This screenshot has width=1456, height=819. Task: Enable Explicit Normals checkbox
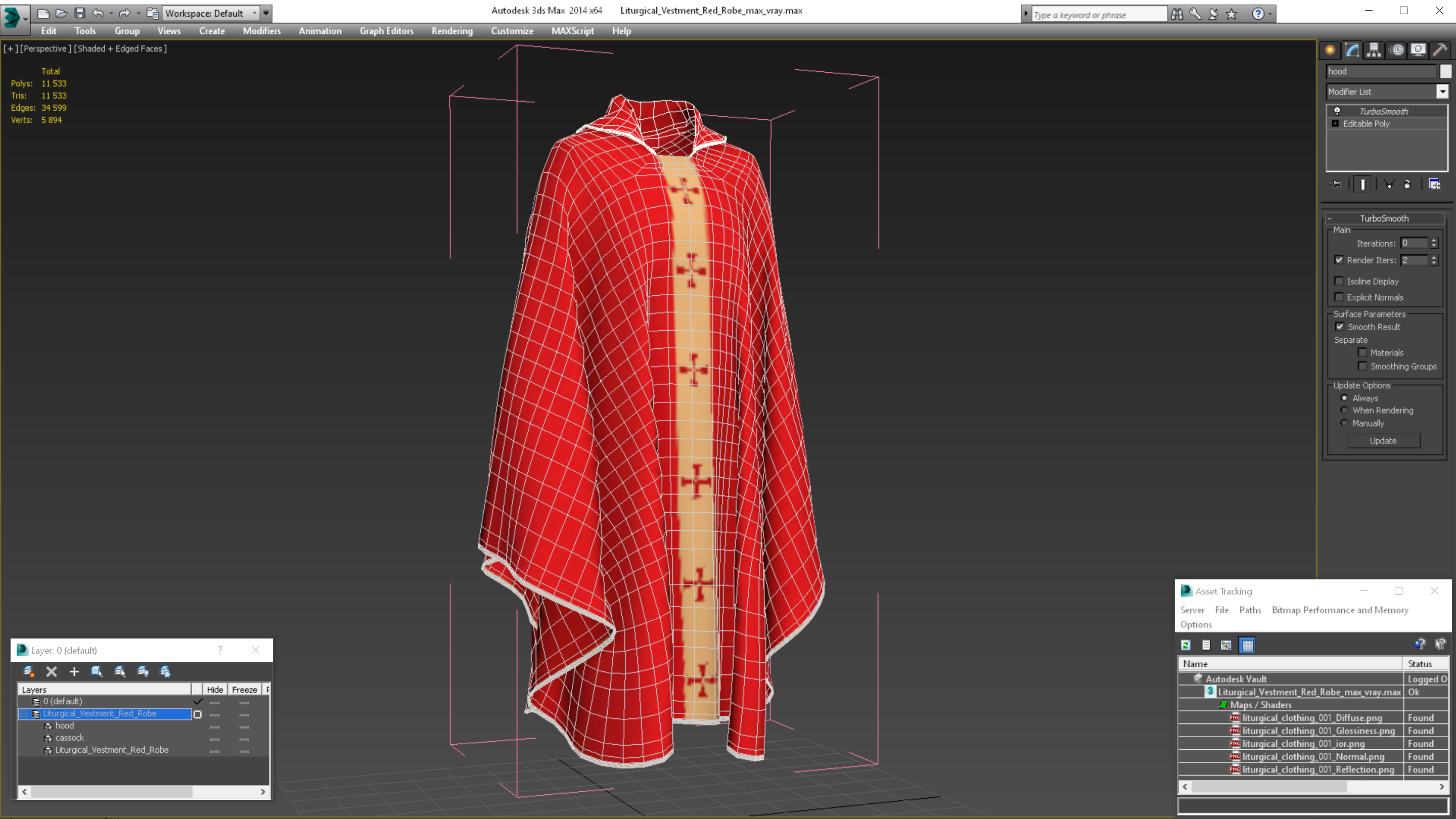pos(1339,297)
